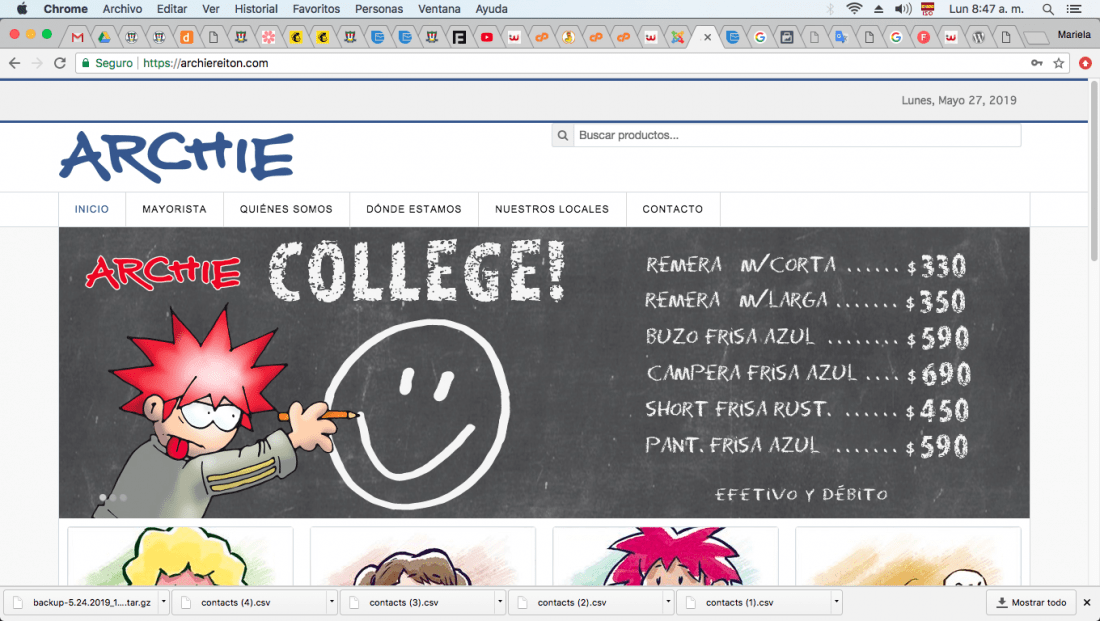Bookmark this page with star

click(1059, 63)
